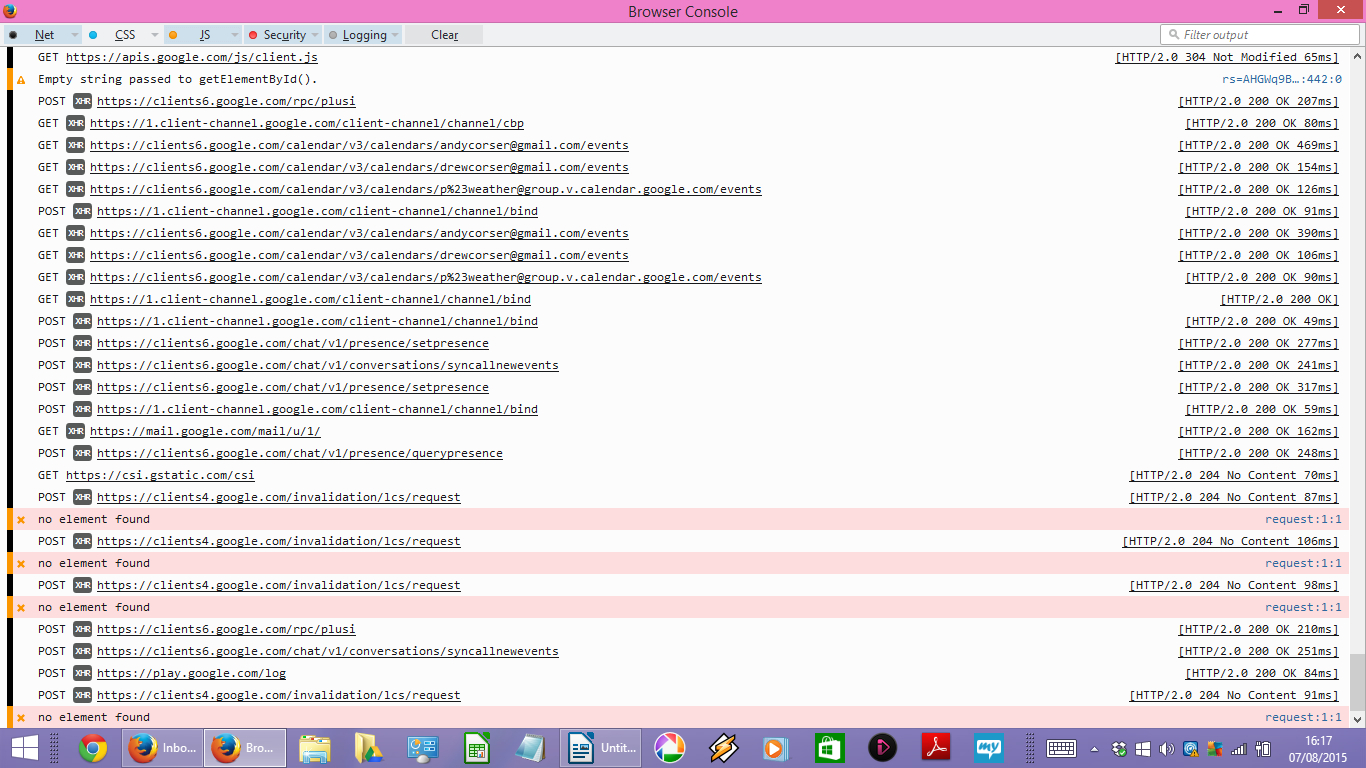Screen dimensions: 1366x768
Task: Click the 204 No Content 106ms status
Action: 1230,541
